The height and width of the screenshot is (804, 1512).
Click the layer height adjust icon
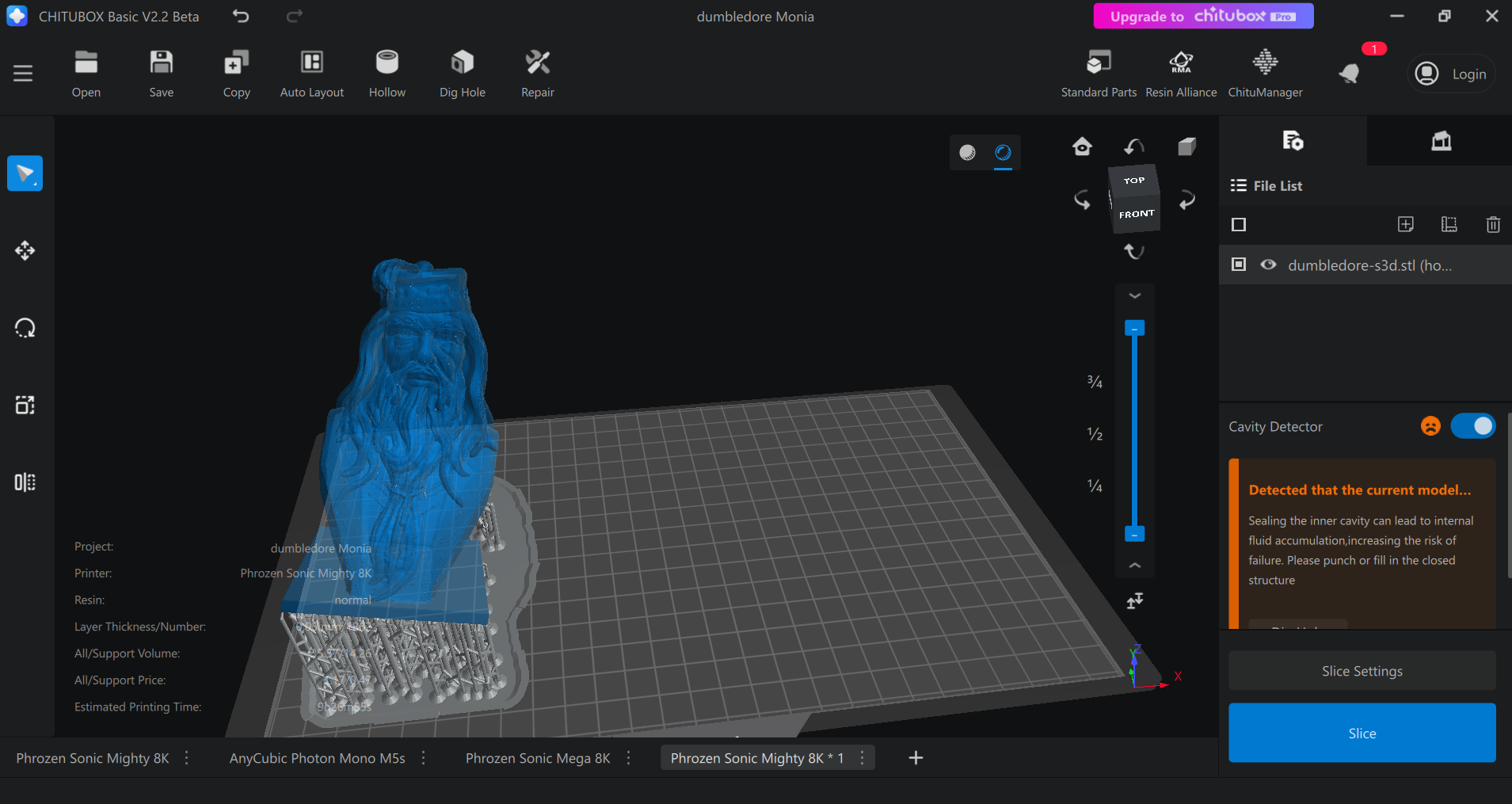pos(1135,600)
